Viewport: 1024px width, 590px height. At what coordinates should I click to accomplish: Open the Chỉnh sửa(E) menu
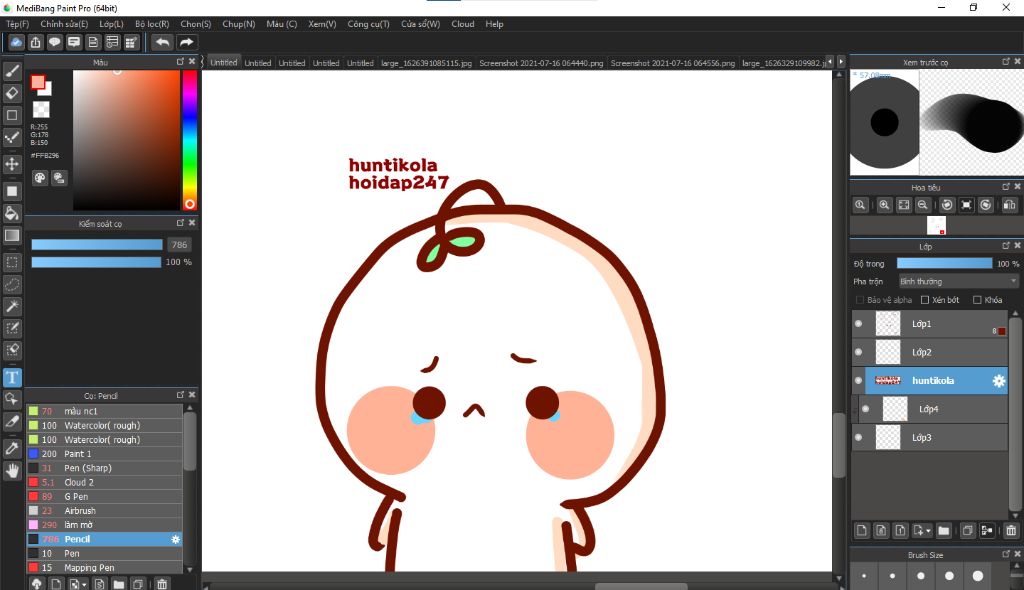tap(64, 24)
